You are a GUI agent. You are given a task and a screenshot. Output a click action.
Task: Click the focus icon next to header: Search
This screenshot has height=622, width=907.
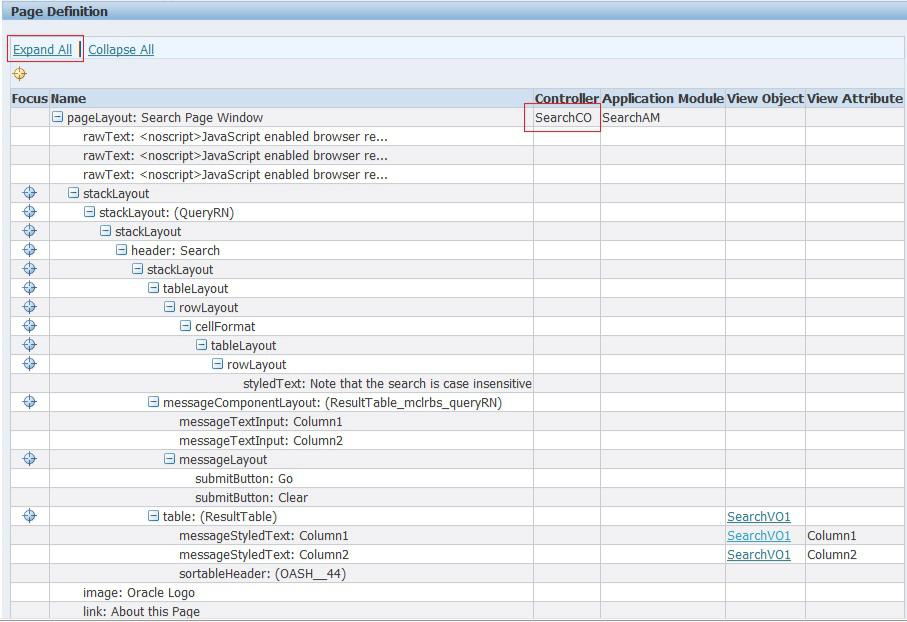pyautogui.click(x=29, y=250)
